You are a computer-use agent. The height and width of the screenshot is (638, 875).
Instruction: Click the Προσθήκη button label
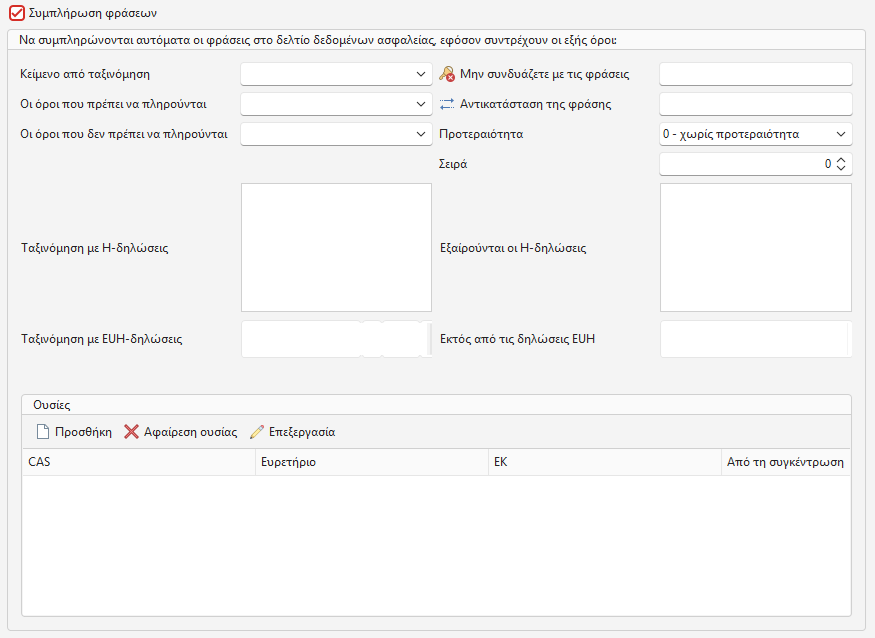tap(83, 432)
